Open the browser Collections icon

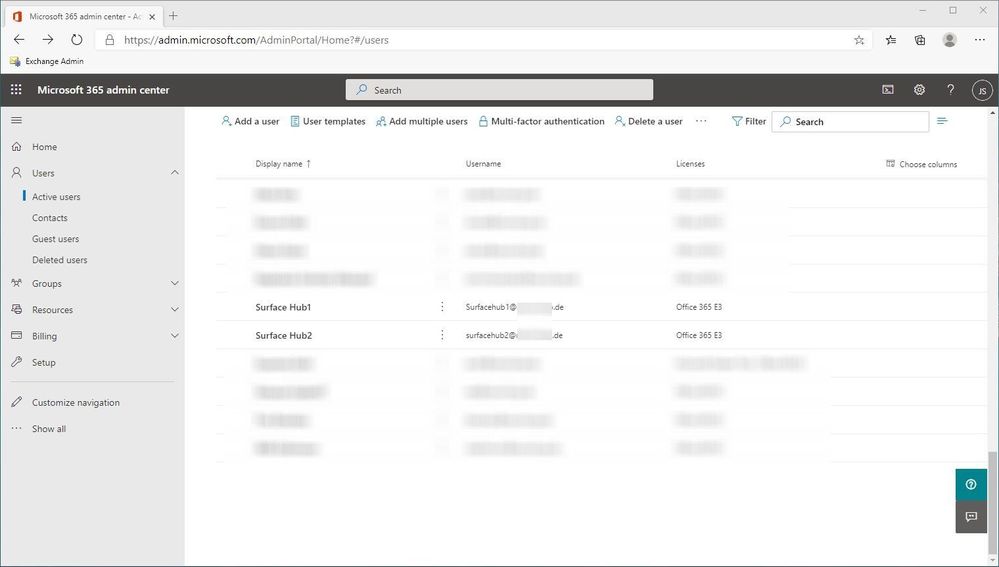click(x=920, y=40)
